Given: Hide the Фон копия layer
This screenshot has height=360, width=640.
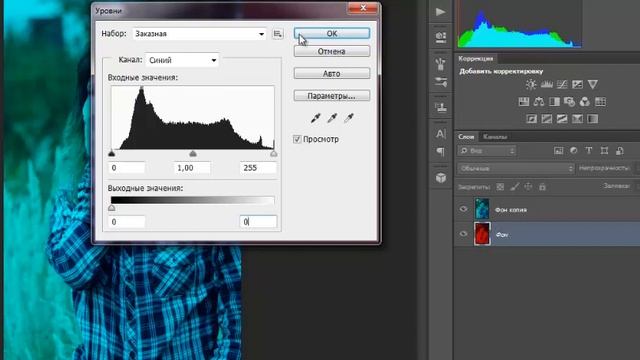Looking at the screenshot, I should coord(463,209).
